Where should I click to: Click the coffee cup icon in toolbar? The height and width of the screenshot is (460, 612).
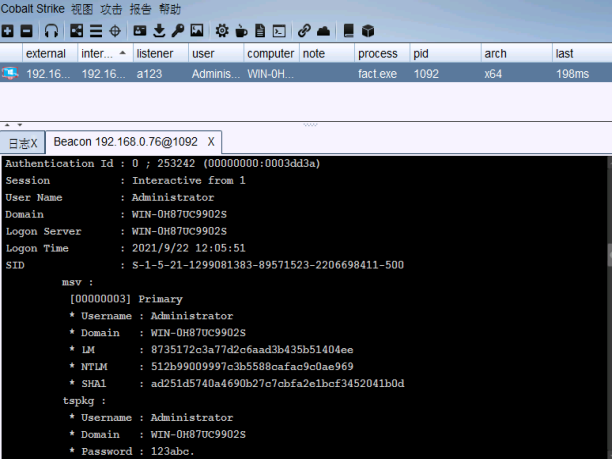[242, 31]
